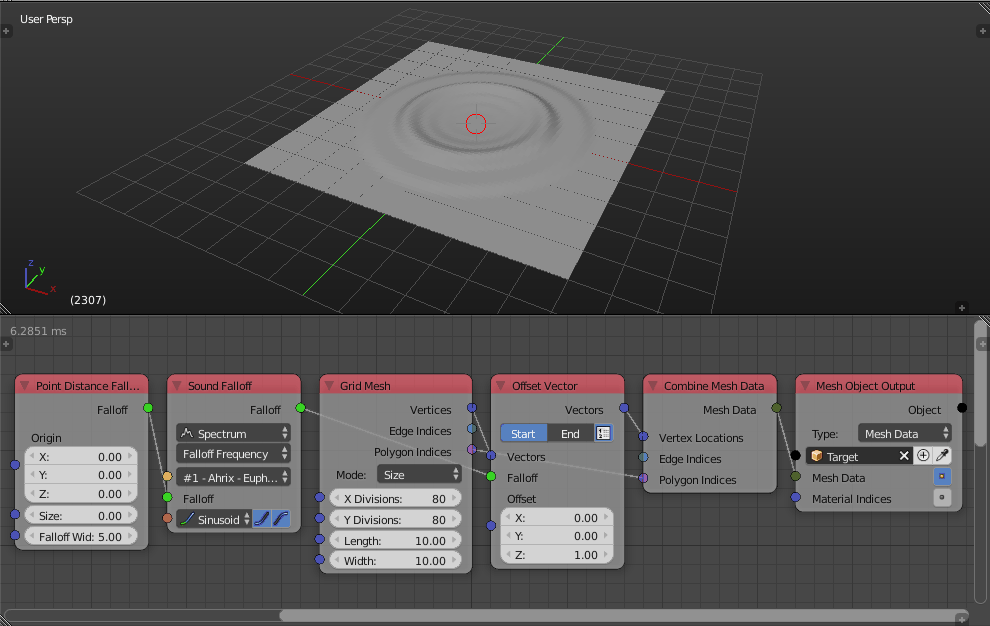Screen dimensions: 990x626
Task: Pick the target object with the eyedropper
Action: [942, 455]
